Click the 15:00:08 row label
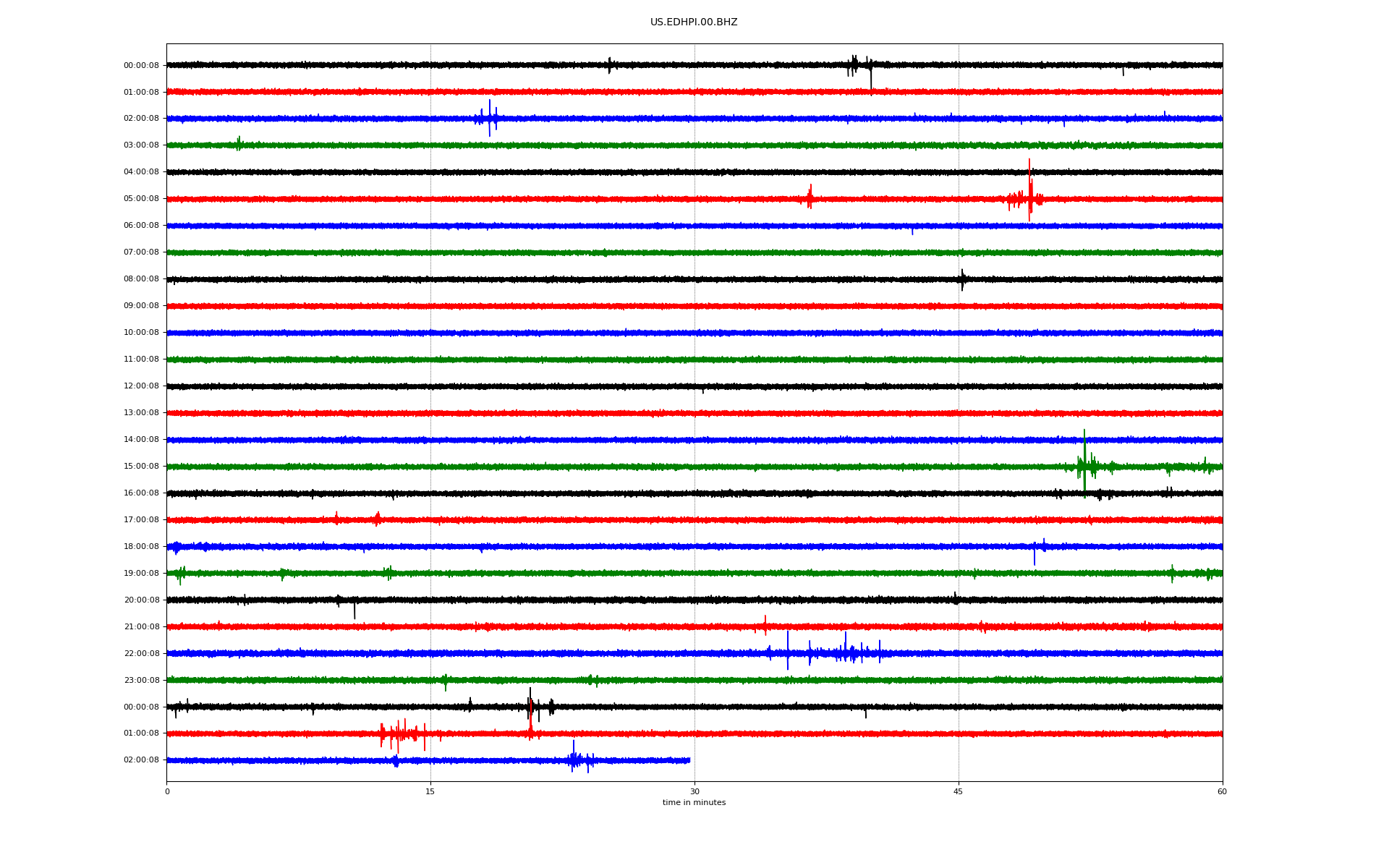The height and width of the screenshot is (868, 1389). (x=141, y=467)
